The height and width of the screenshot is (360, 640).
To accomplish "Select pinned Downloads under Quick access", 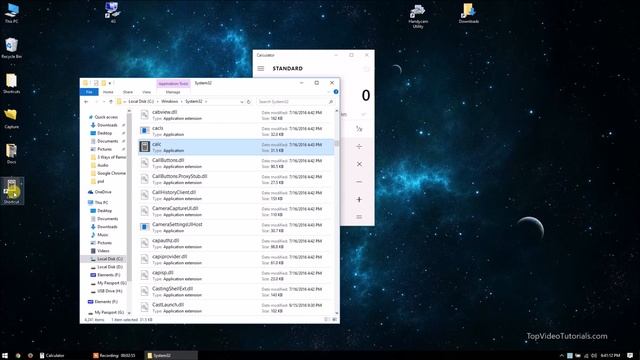I will coord(107,125).
